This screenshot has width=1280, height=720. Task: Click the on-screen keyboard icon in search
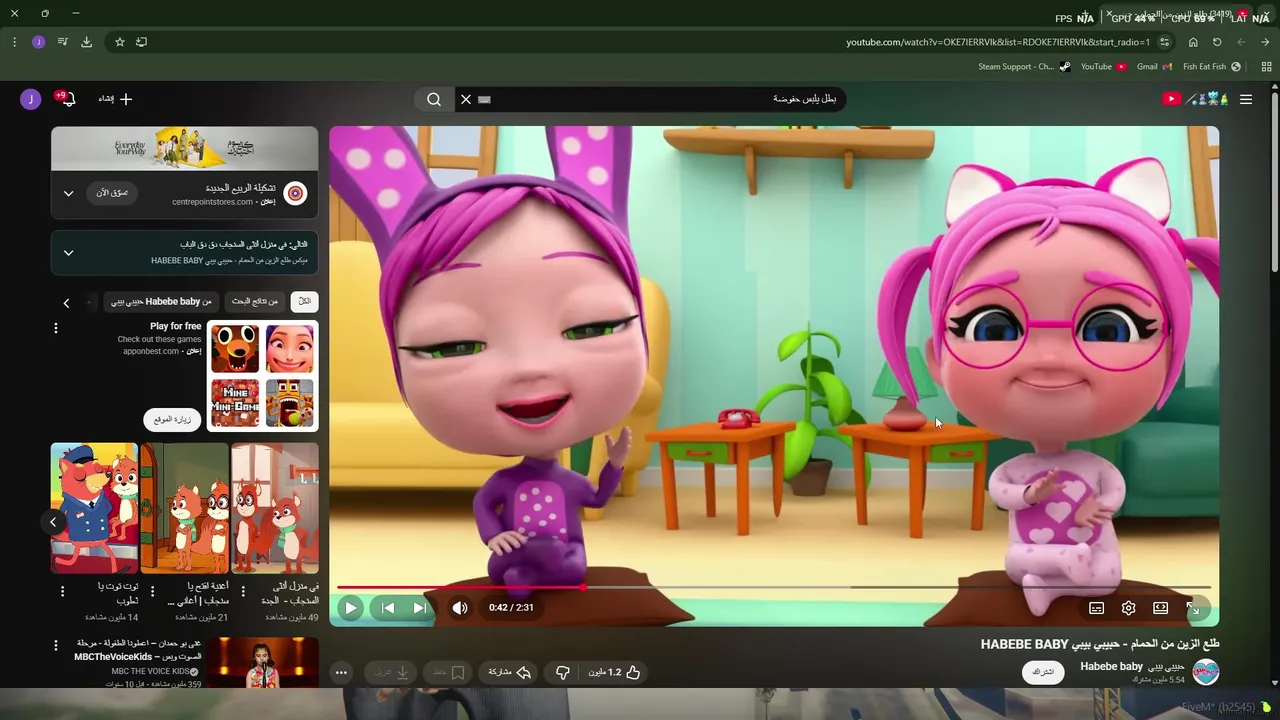(x=485, y=100)
